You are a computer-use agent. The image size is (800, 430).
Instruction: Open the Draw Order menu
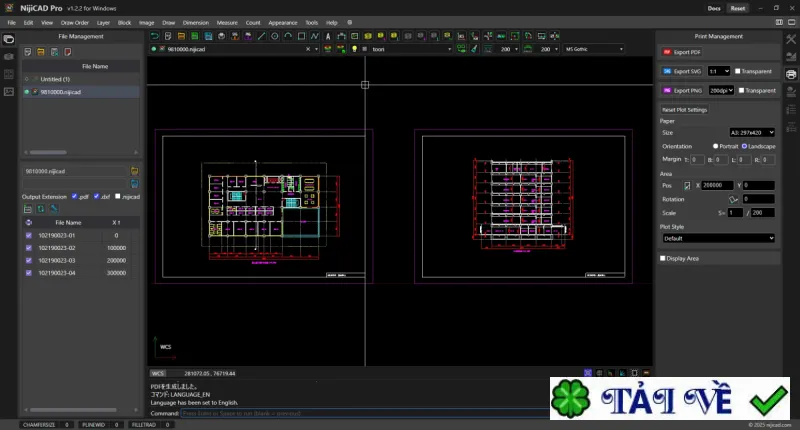(x=74, y=22)
